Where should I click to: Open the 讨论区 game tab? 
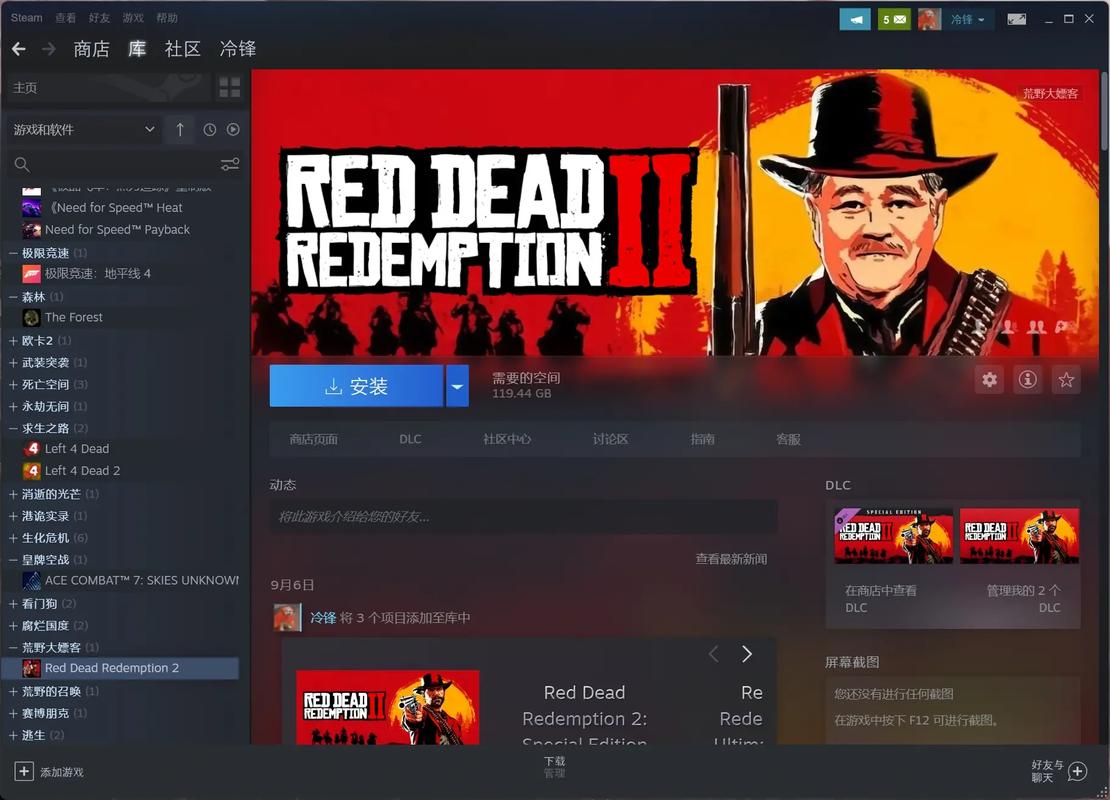coord(610,439)
